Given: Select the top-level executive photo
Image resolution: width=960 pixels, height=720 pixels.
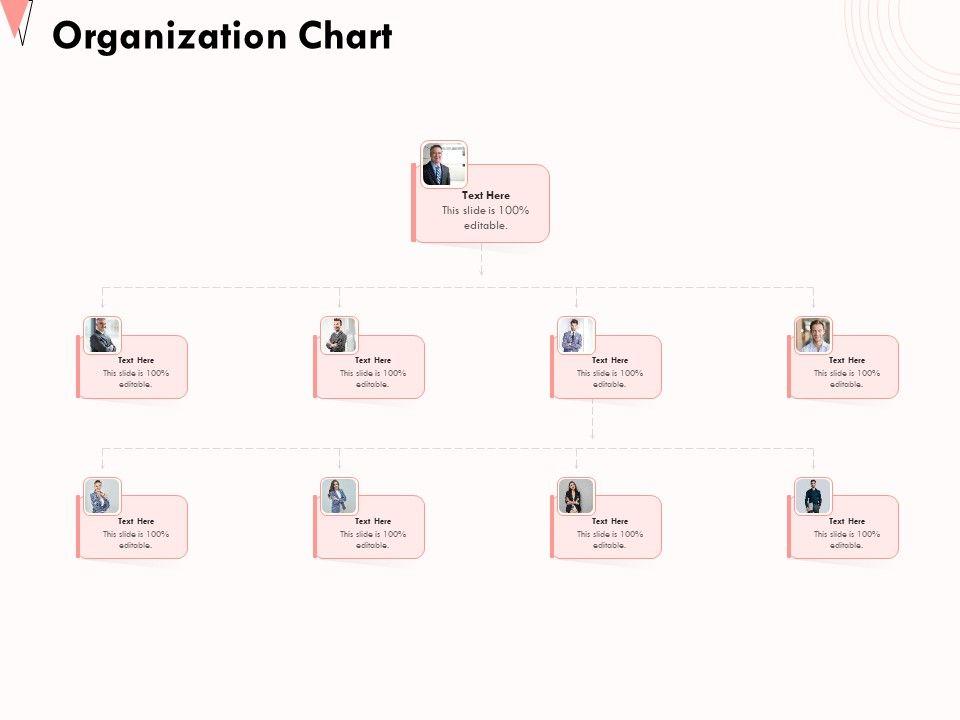Looking at the screenshot, I should click(x=443, y=164).
